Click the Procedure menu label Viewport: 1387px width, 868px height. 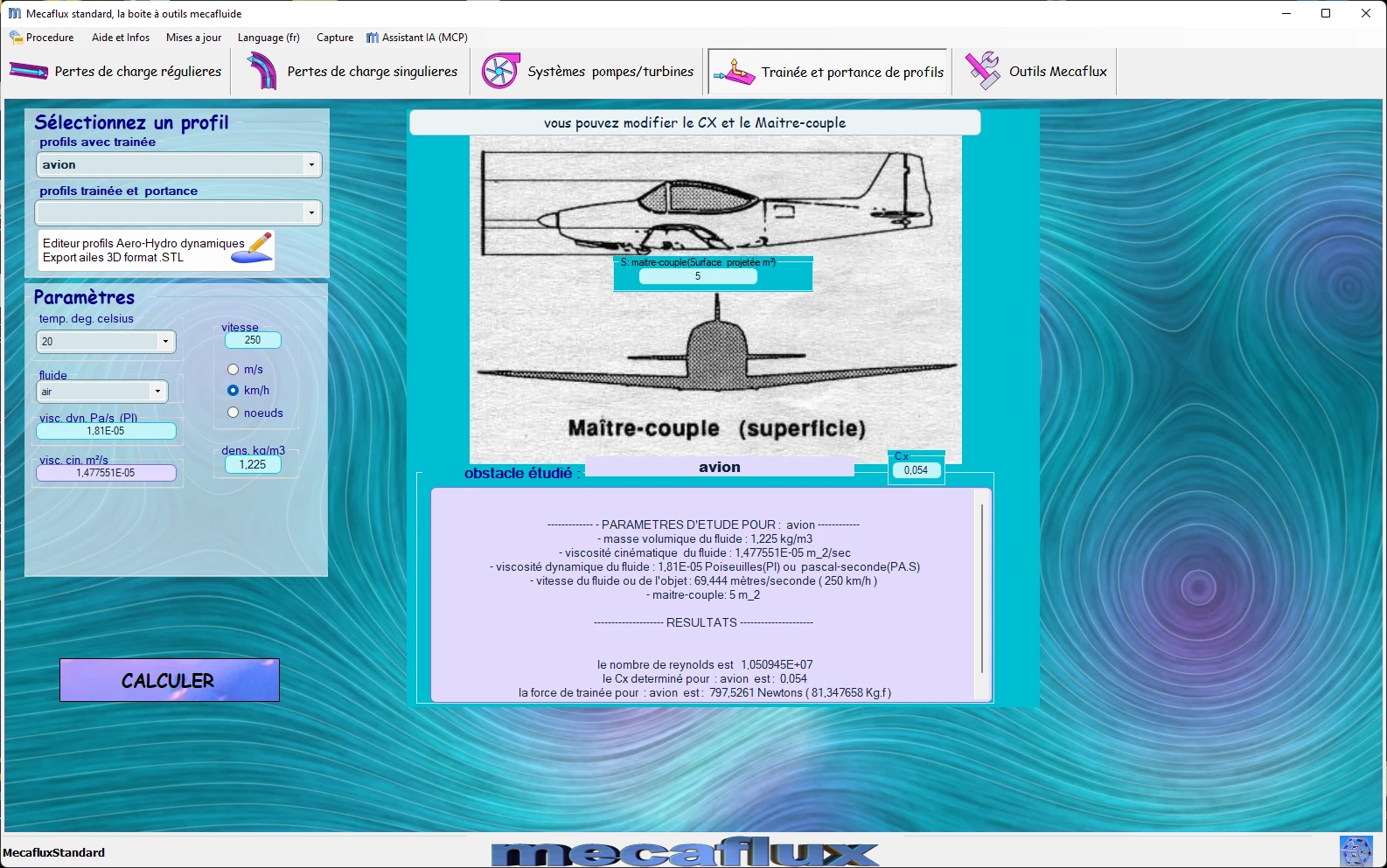50,38
